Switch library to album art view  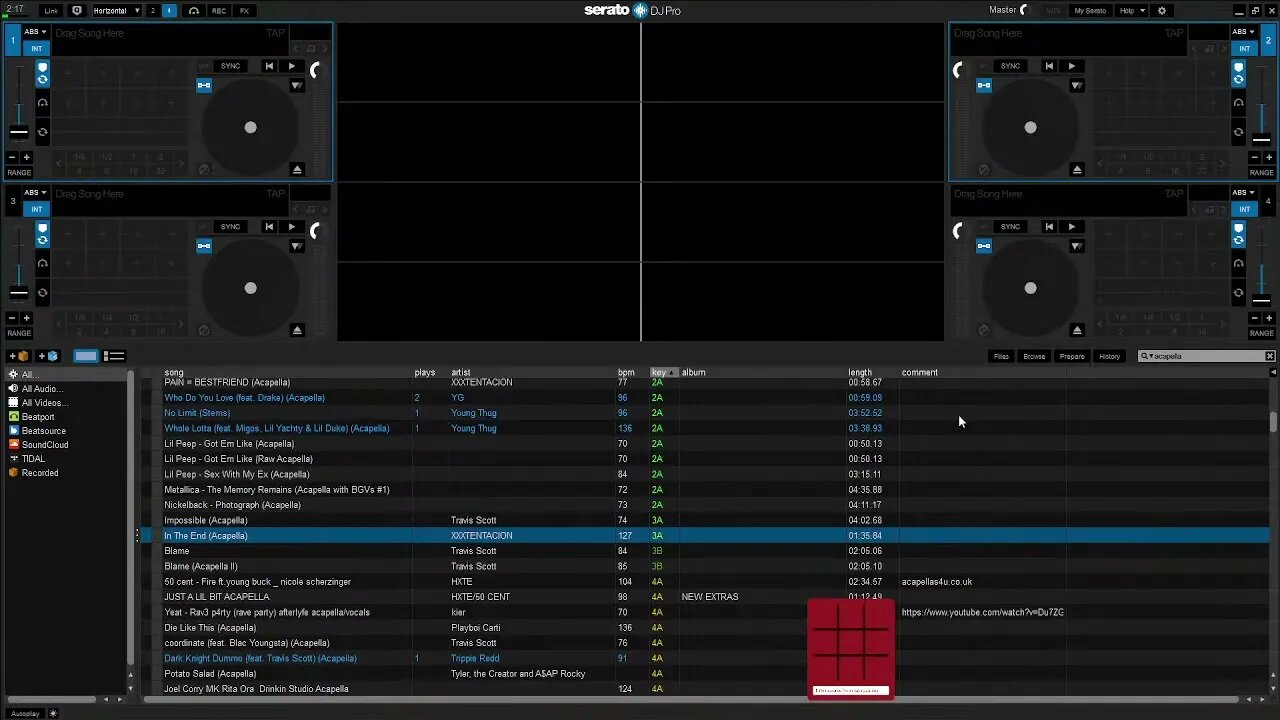tap(86, 356)
